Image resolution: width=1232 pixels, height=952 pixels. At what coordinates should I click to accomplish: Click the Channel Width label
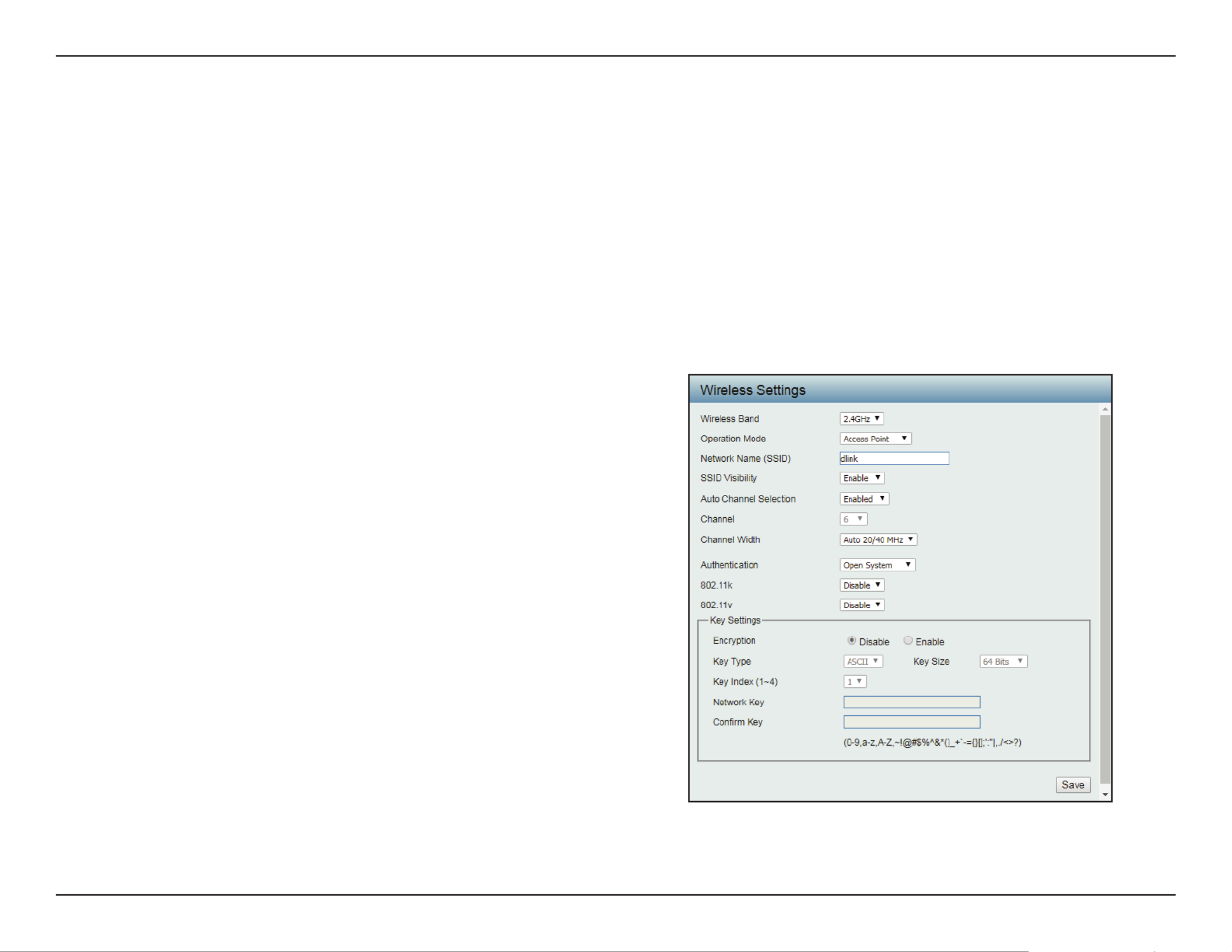pyautogui.click(x=730, y=540)
